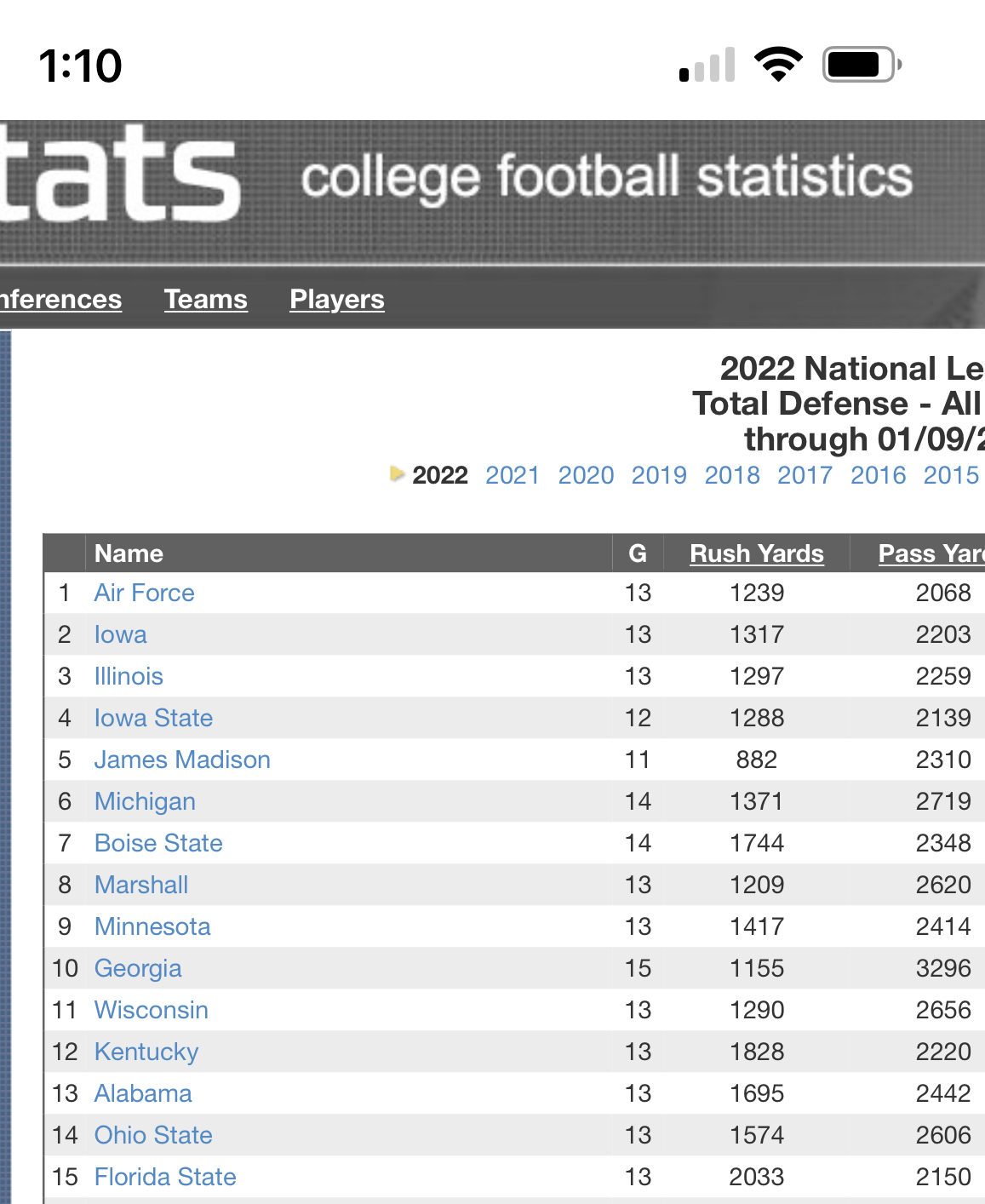Open Florida State team link
This screenshot has height=1204, width=985.
click(x=165, y=1177)
